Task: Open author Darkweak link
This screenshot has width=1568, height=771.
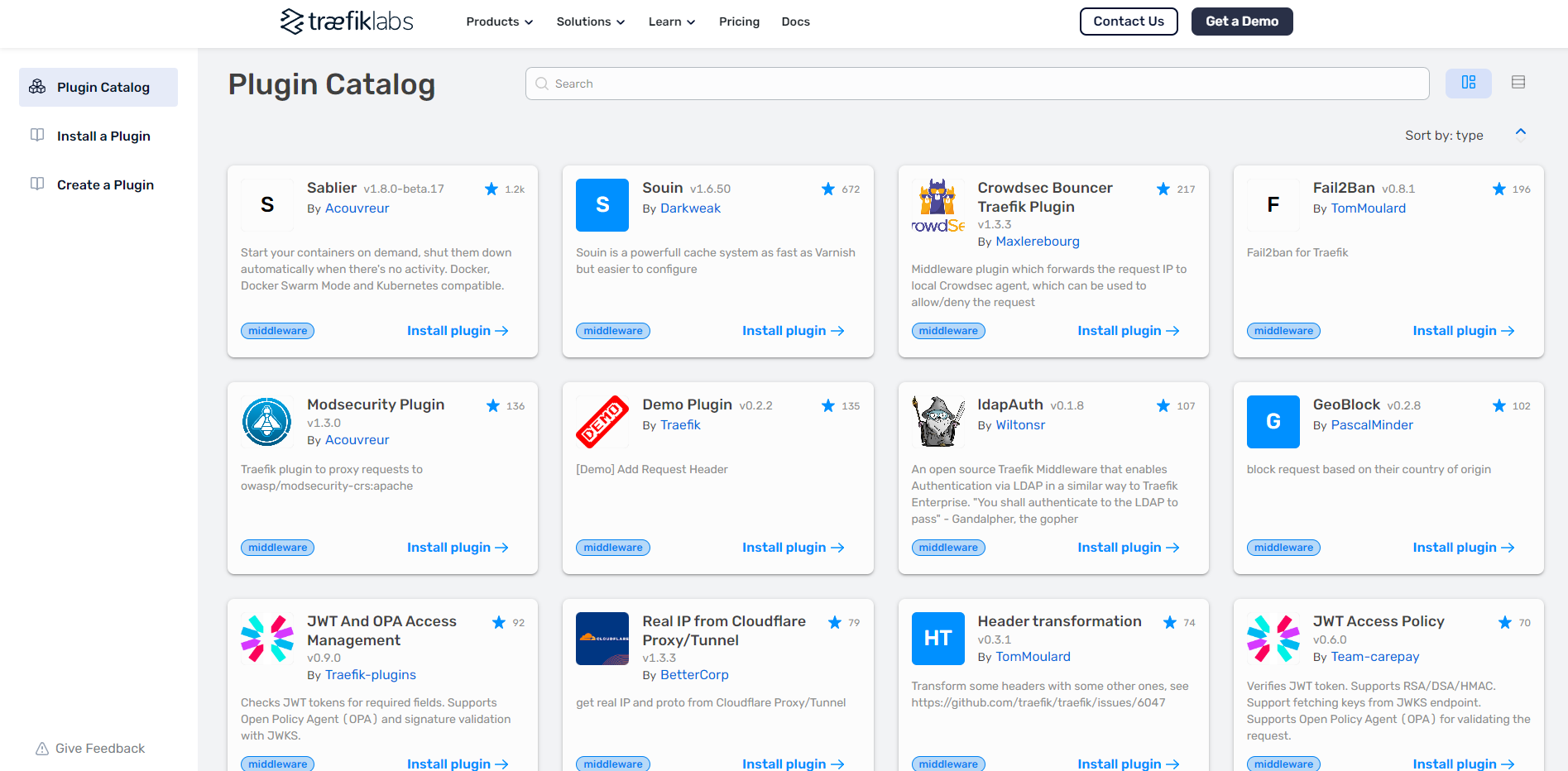Action: click(690, 208)
